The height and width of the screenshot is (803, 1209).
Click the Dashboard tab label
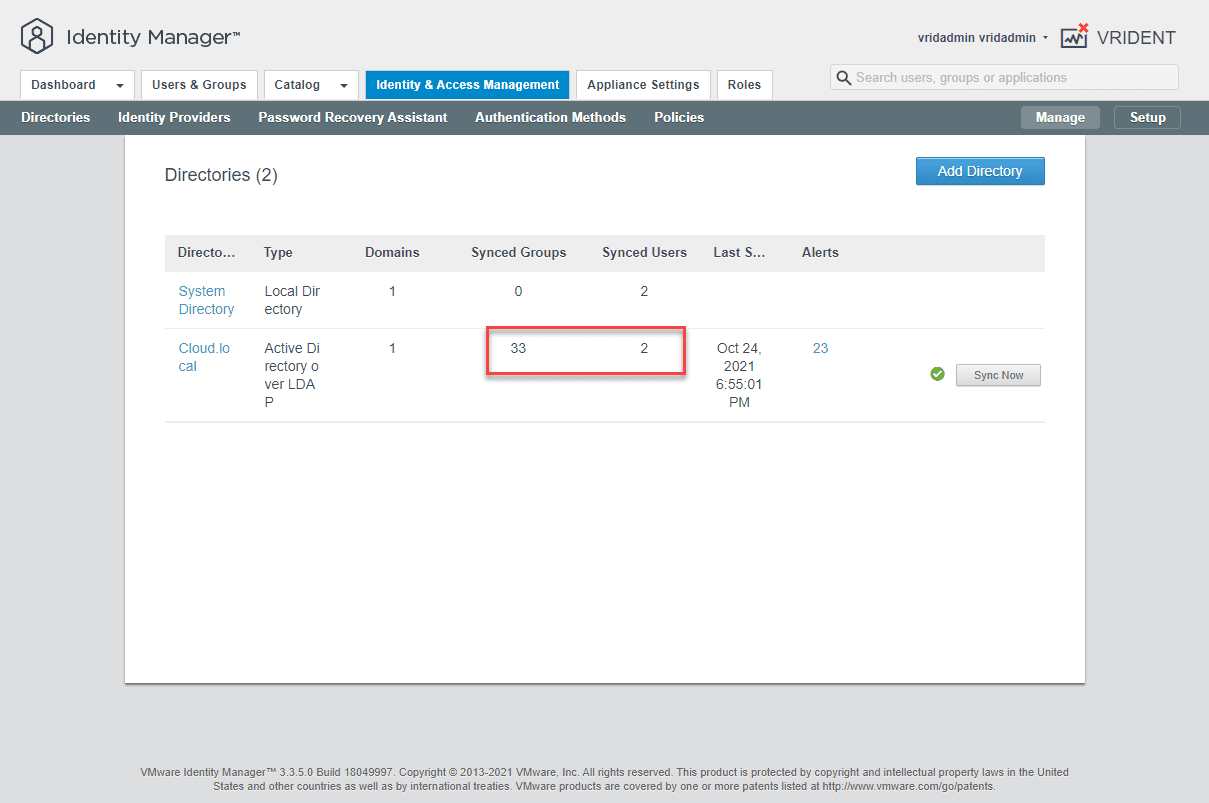63,85
